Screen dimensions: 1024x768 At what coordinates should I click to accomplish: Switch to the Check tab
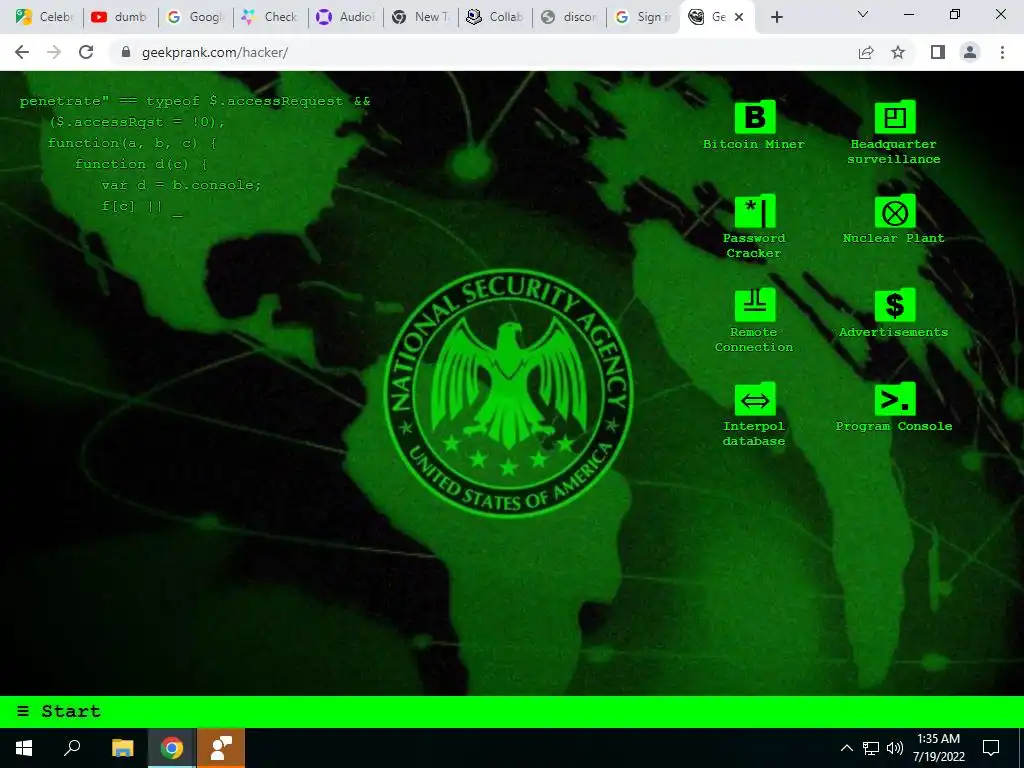268,17
